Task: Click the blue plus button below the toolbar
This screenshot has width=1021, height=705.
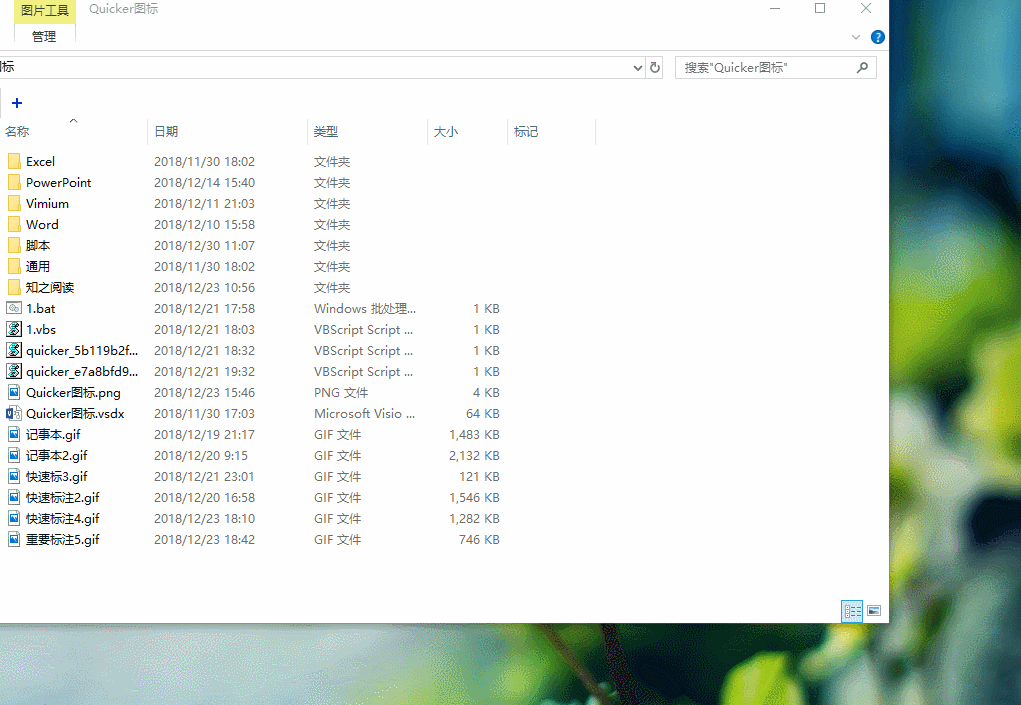Action: tap(16, 102)
